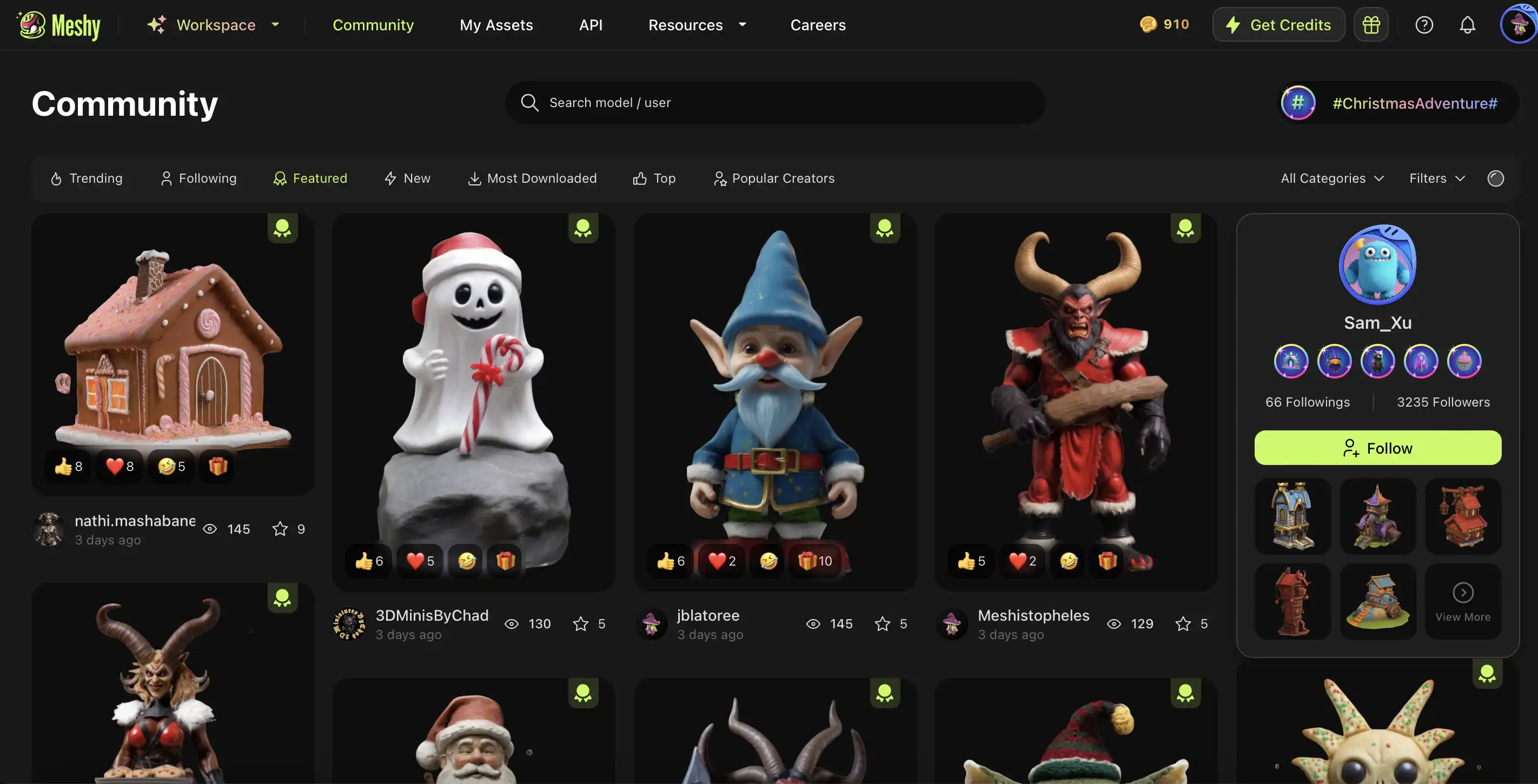The image size is (1538, 784).
Task: Click featured badge on gingerbread house card
Action: (282, 229)
